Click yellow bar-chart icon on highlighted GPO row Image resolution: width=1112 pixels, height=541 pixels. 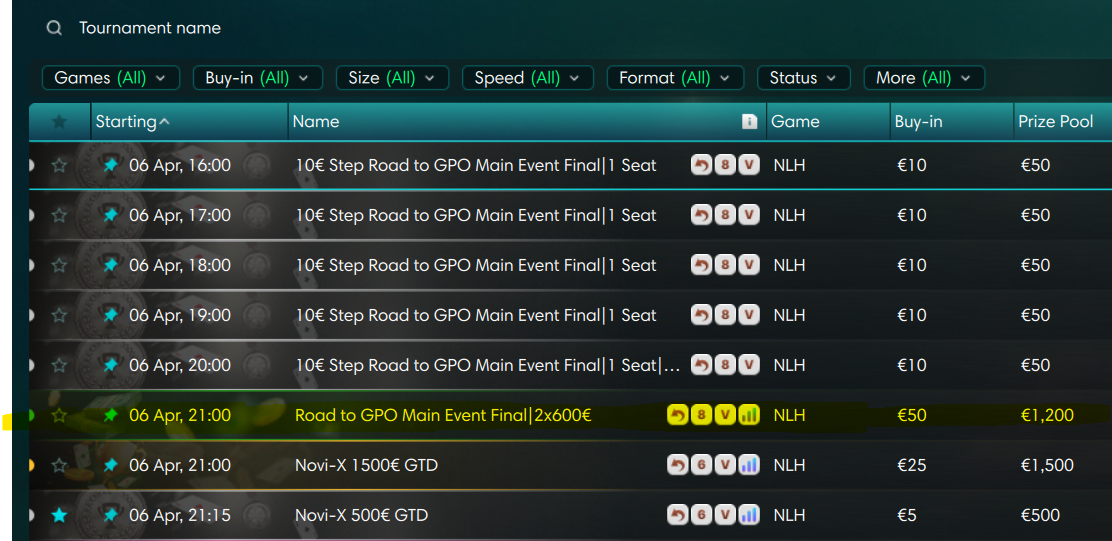(x=749, y=415)
